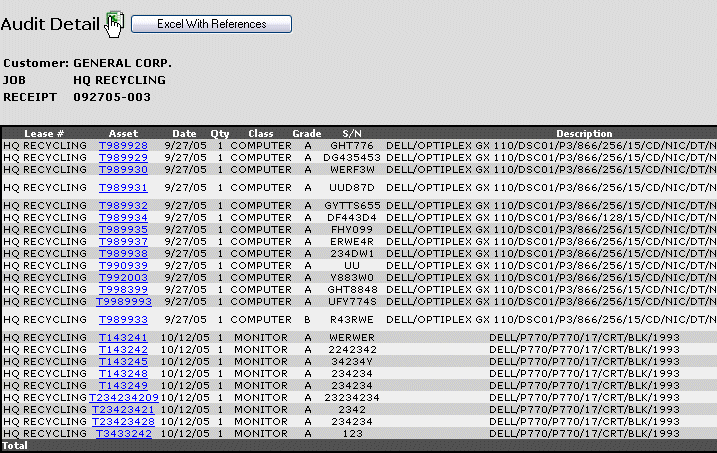The height and width of the screenshot is (453, 717).
Task: Open asset link T992003
Action: pyautogui.click(x=123, y=277)
